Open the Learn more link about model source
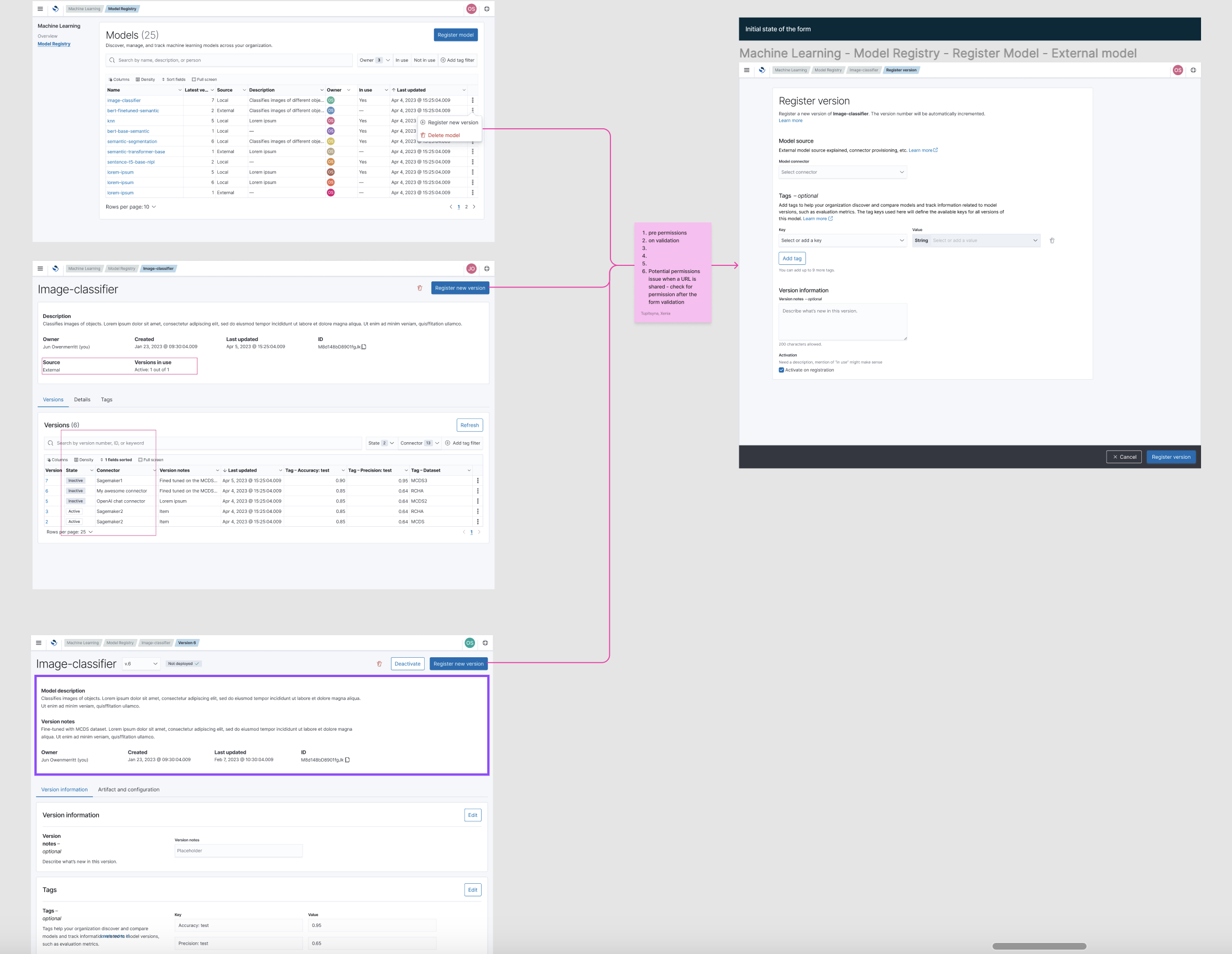The image size is (1232, 954). tap(922, 150)
